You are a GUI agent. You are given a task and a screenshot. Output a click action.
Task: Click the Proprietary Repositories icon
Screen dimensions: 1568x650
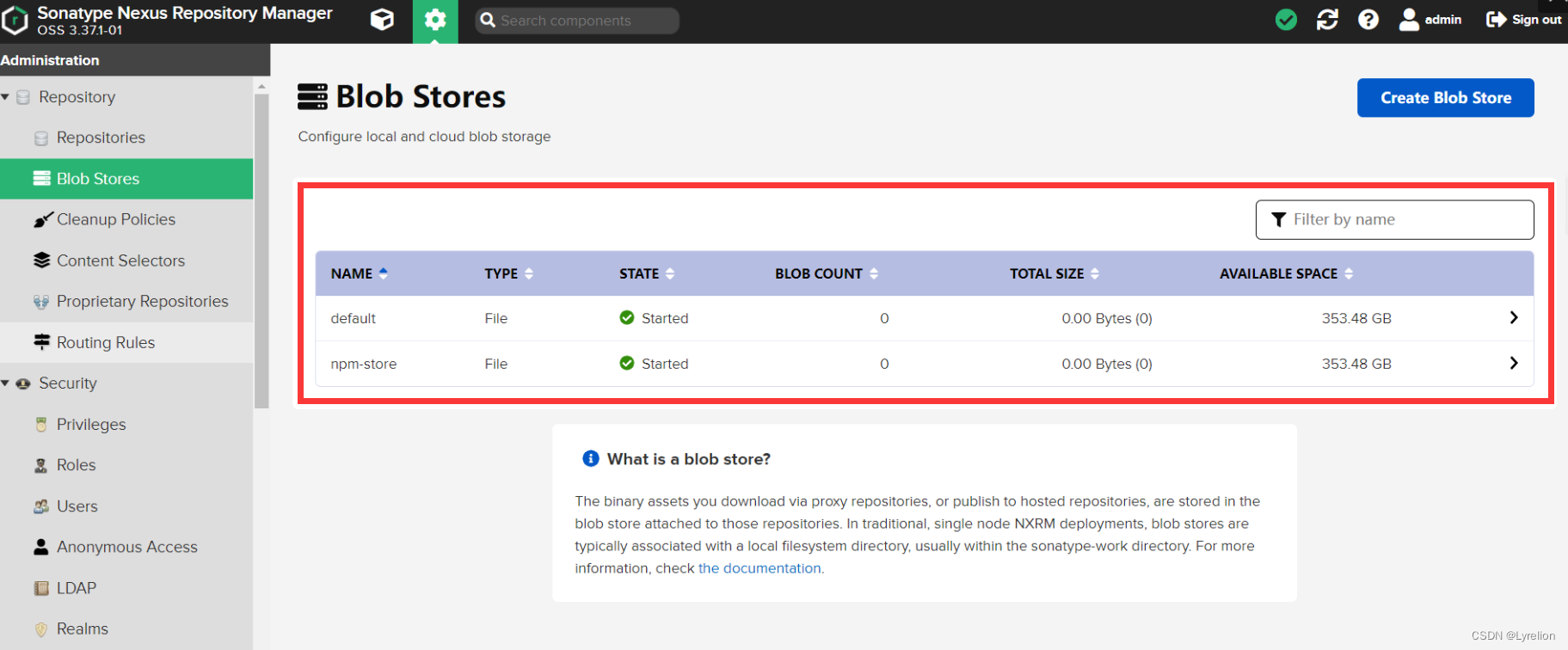tap(40, 302)
